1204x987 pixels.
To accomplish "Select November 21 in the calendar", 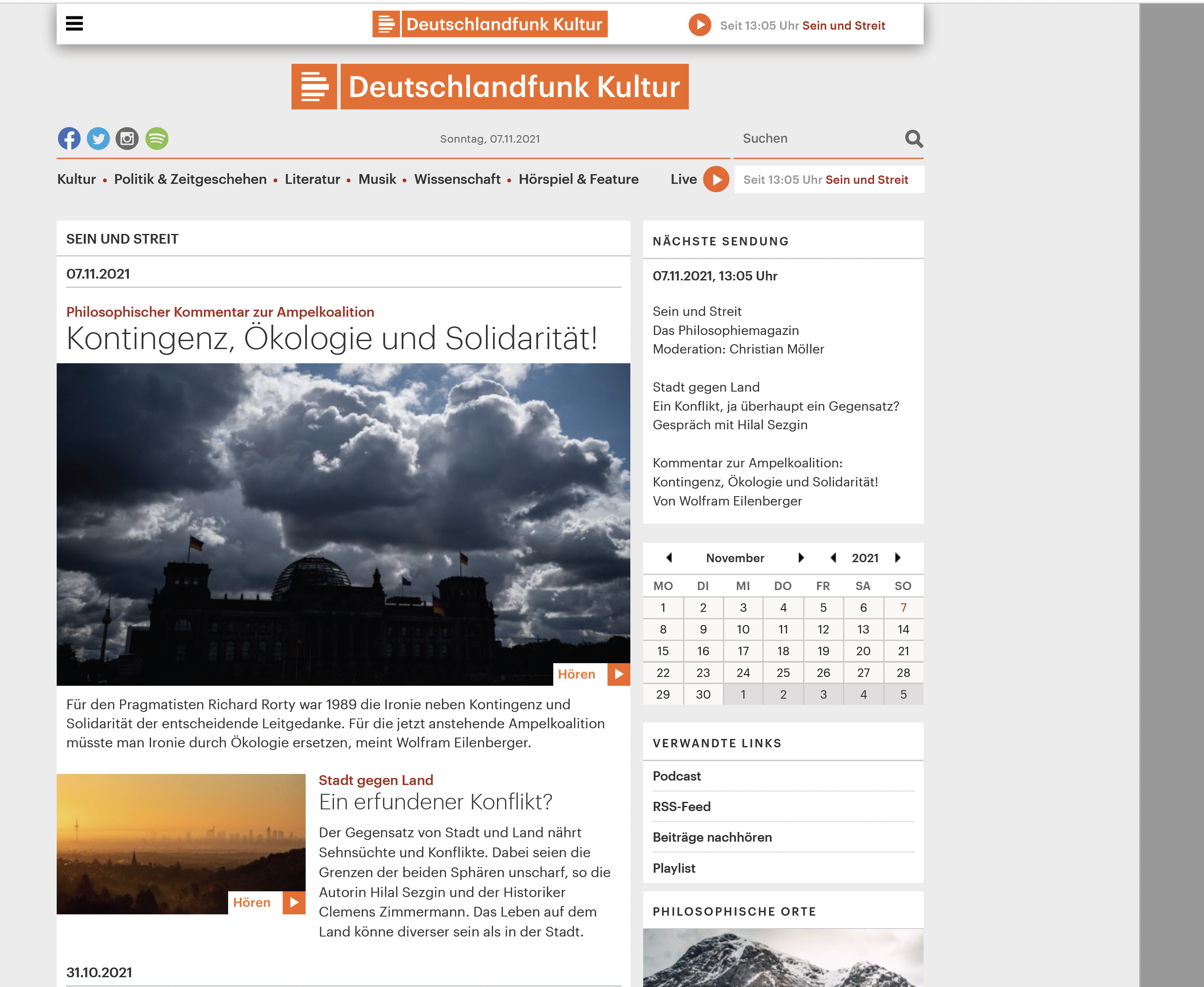I will click(x=903, y=651).
